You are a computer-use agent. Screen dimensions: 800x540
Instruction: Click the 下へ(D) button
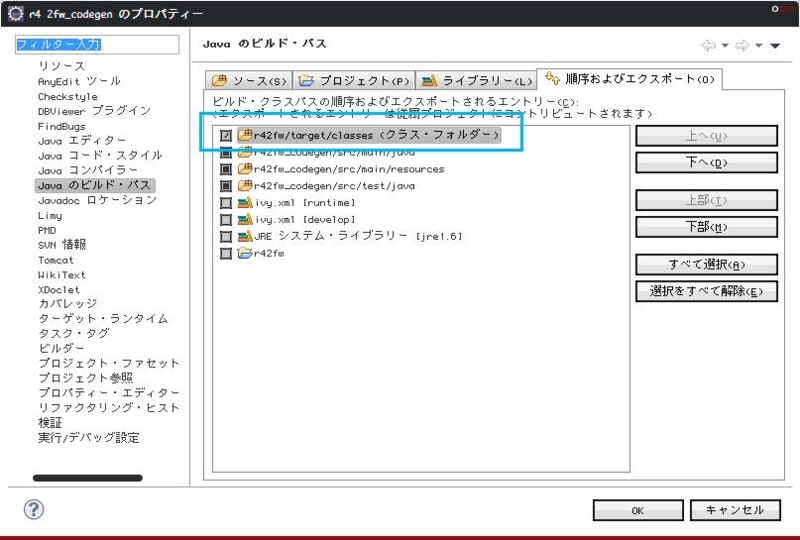pos(706,163)
